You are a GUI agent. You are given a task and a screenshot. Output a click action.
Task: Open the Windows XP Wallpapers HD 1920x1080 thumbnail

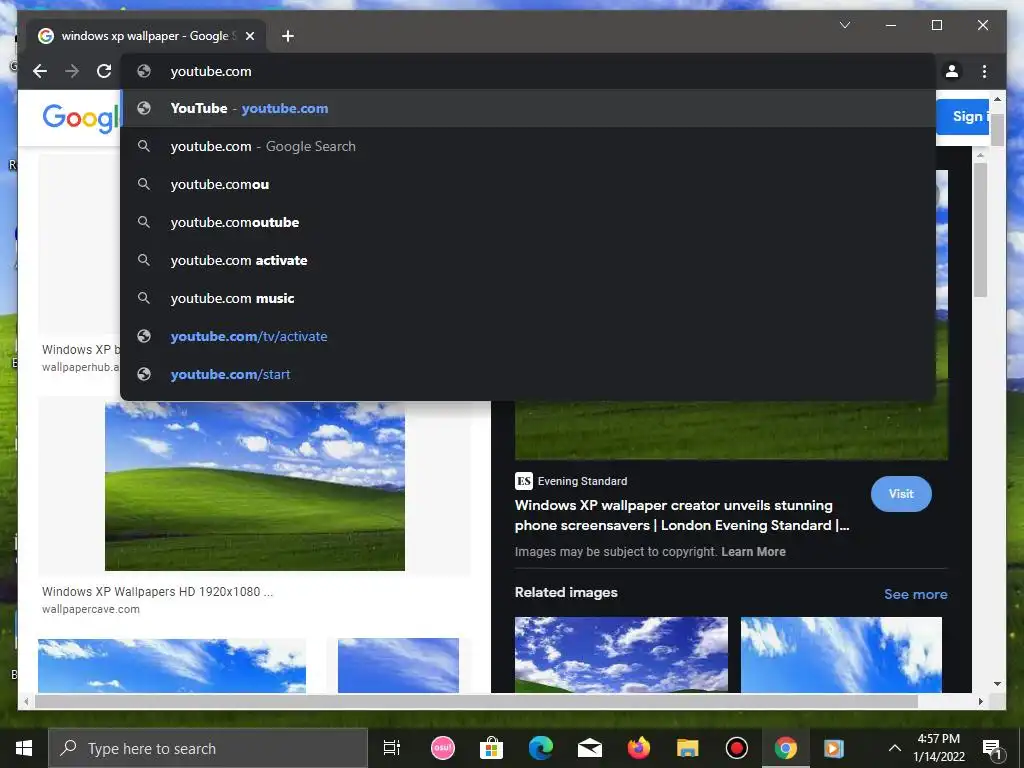[255, 487]
